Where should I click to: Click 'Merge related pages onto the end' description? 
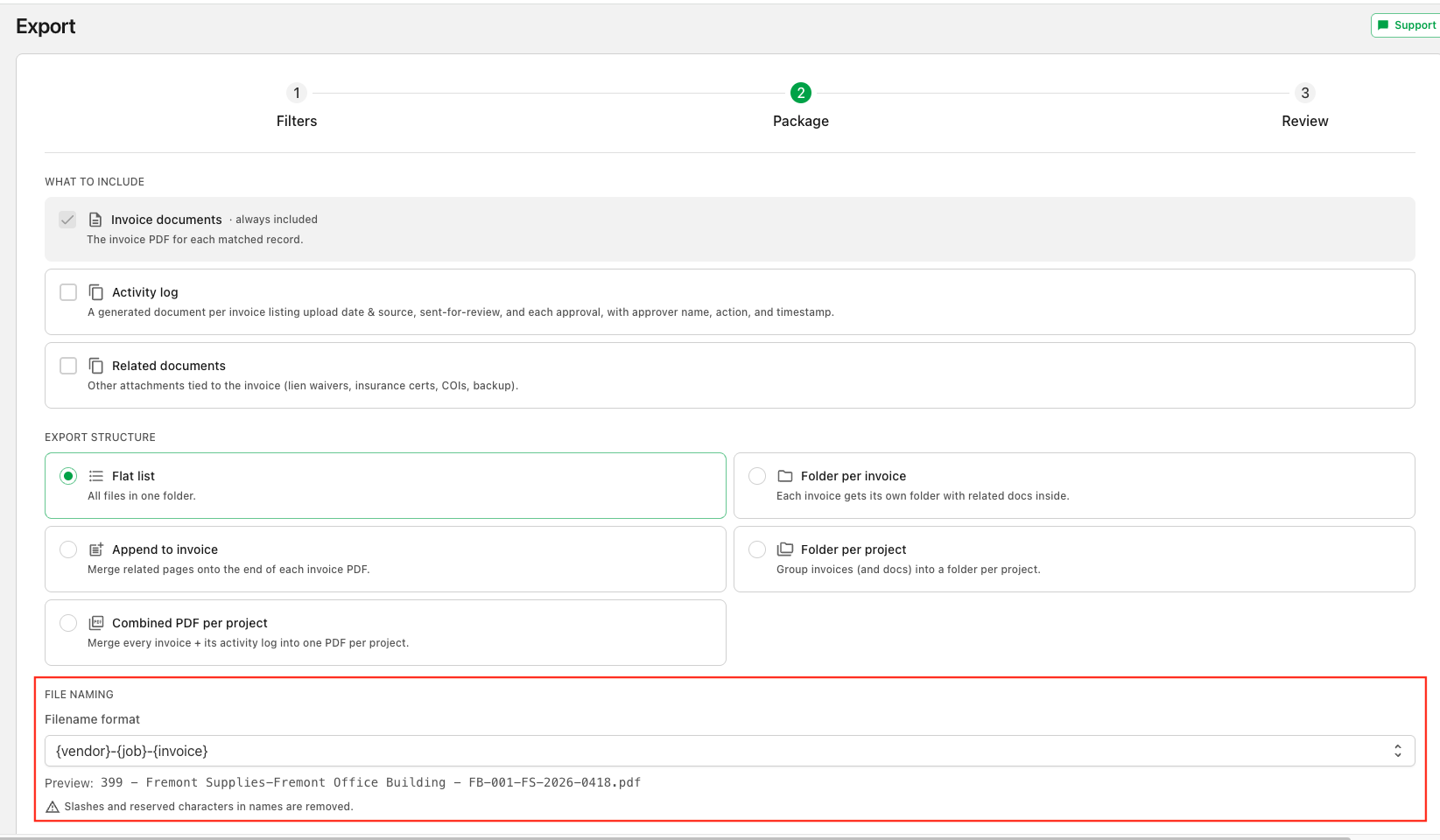coord(228,570)
